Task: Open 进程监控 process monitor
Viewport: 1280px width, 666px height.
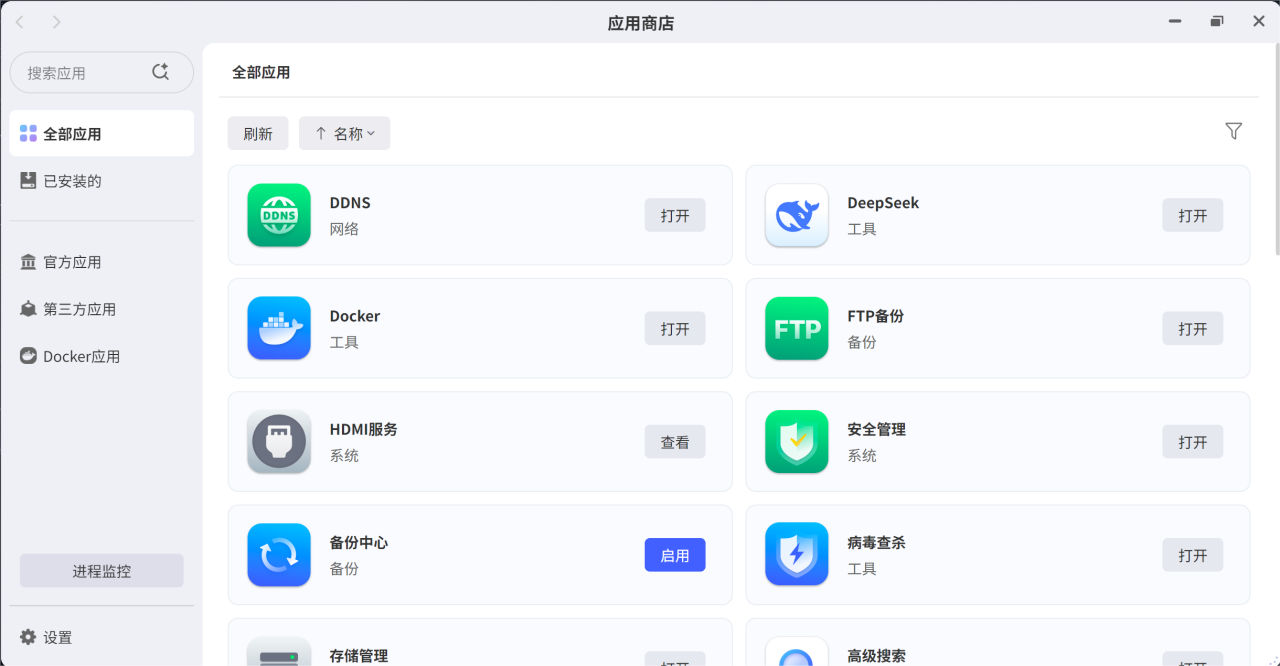Action: (x=102, y=571)
